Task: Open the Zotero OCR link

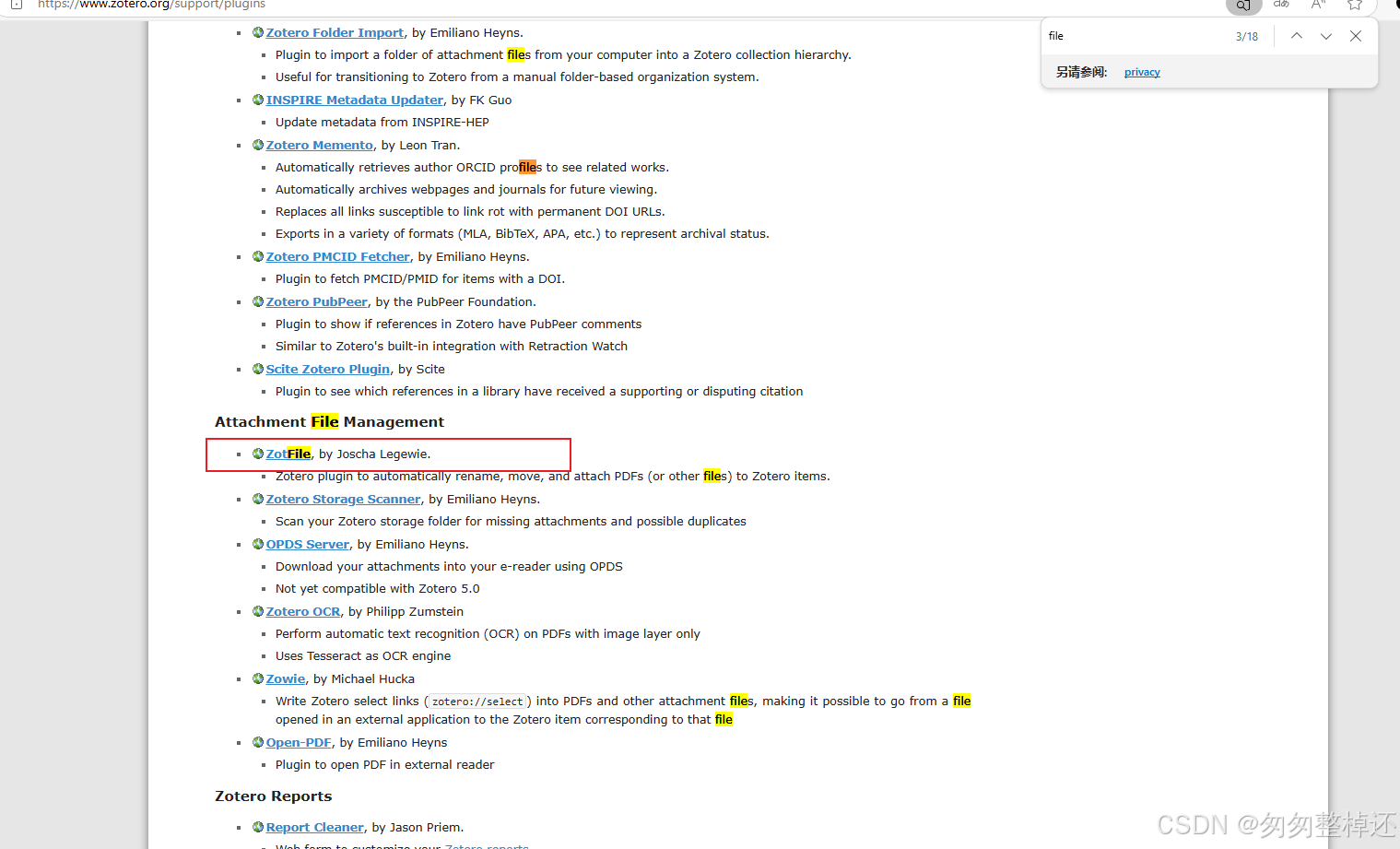Action: point(303,611)
